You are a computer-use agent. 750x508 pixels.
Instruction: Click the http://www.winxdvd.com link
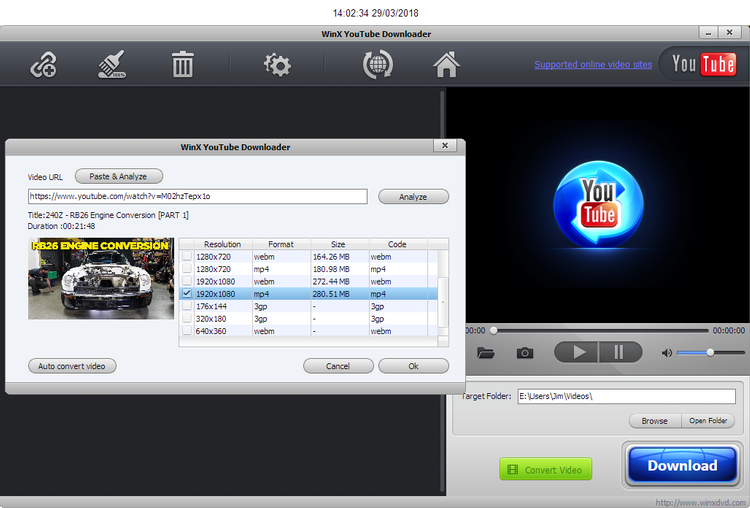pyautogui.click(x=699, y=502)
